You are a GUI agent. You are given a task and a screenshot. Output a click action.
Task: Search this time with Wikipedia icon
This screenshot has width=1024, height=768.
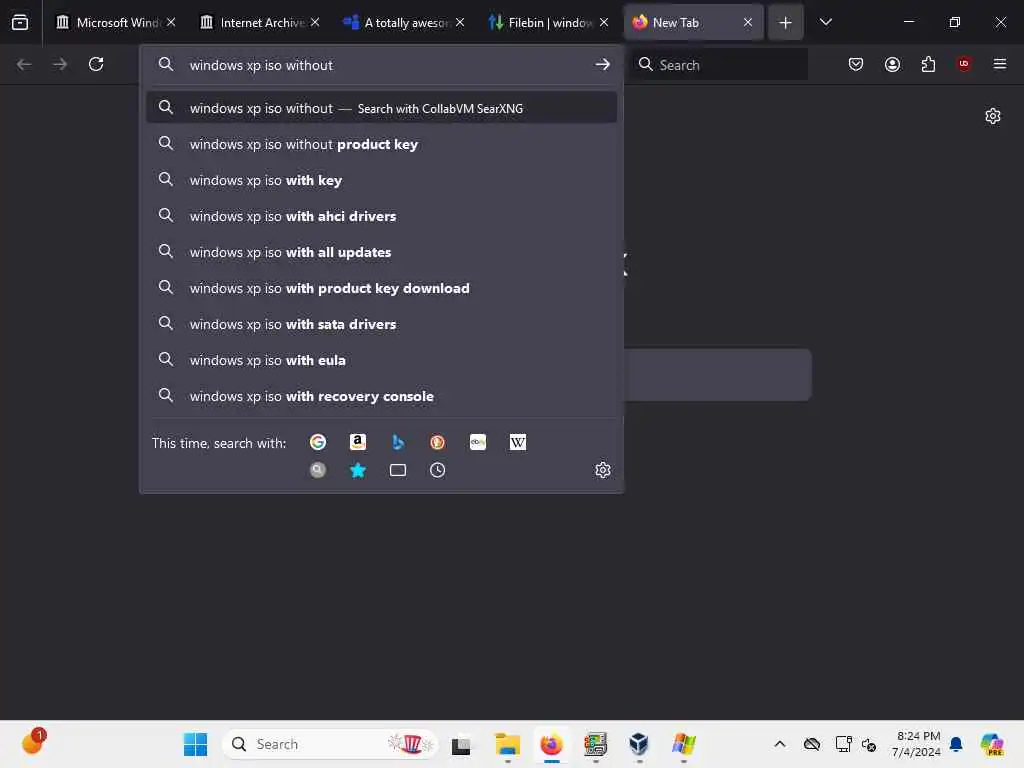point(517,442)
